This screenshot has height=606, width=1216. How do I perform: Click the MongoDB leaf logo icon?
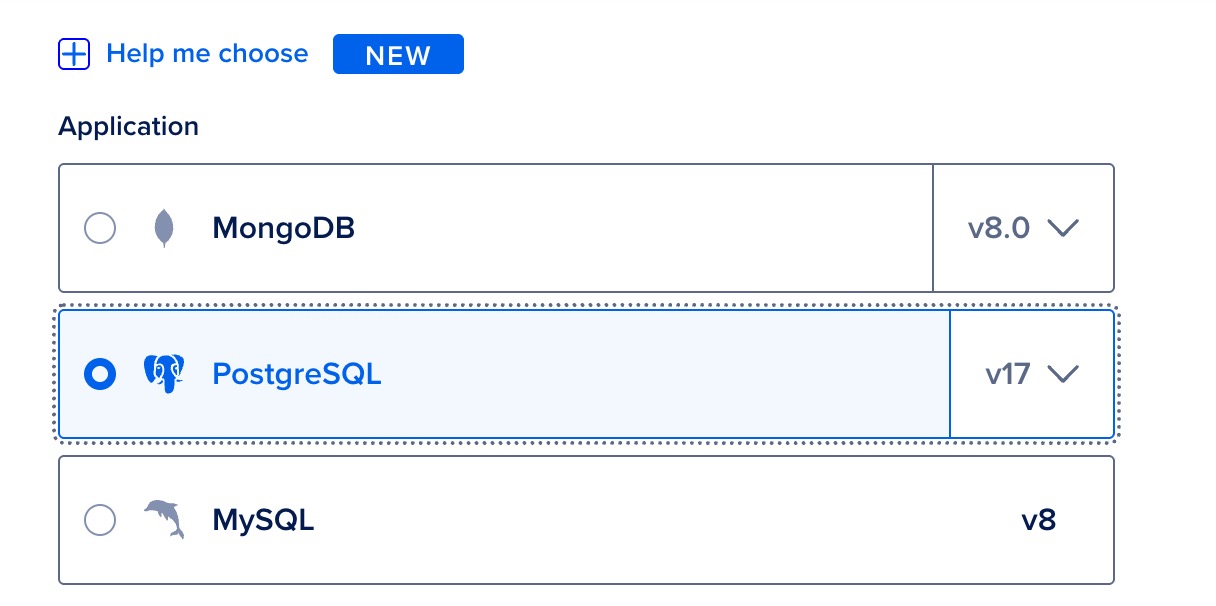pyautogui.click(x=163, y=229)
